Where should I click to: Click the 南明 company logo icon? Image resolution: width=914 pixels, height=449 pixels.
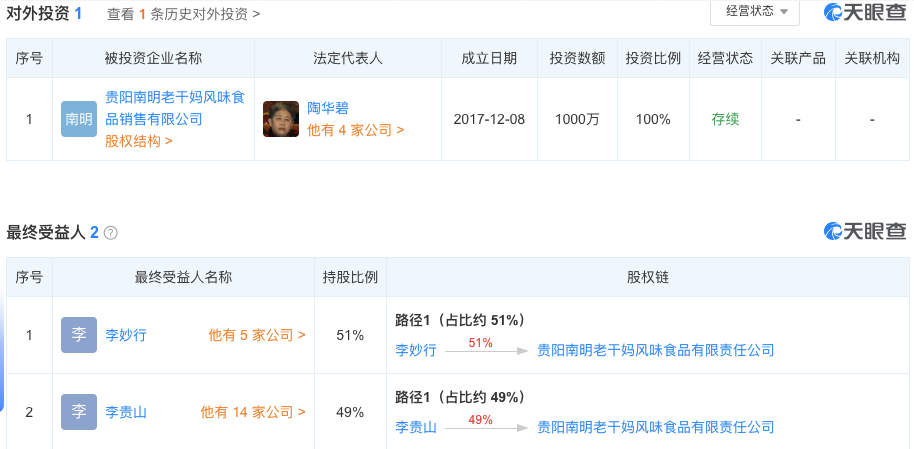click(x=79, y=119)
